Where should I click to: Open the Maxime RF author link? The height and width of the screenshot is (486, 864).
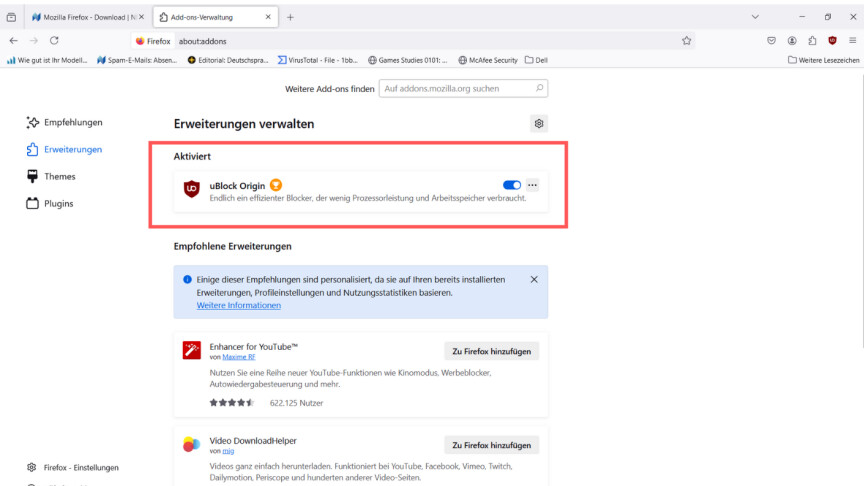pyautogui.click(x=239, y=357)
